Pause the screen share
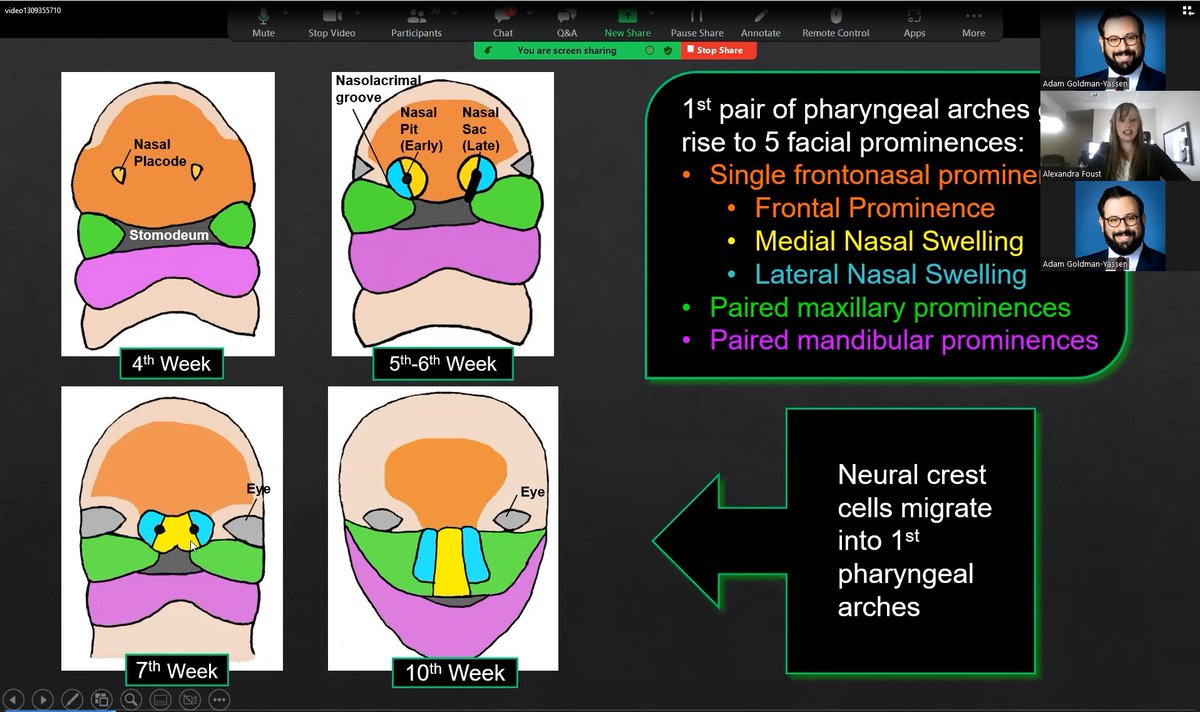This screenshot has width=1200, height=712. [697, 20]
